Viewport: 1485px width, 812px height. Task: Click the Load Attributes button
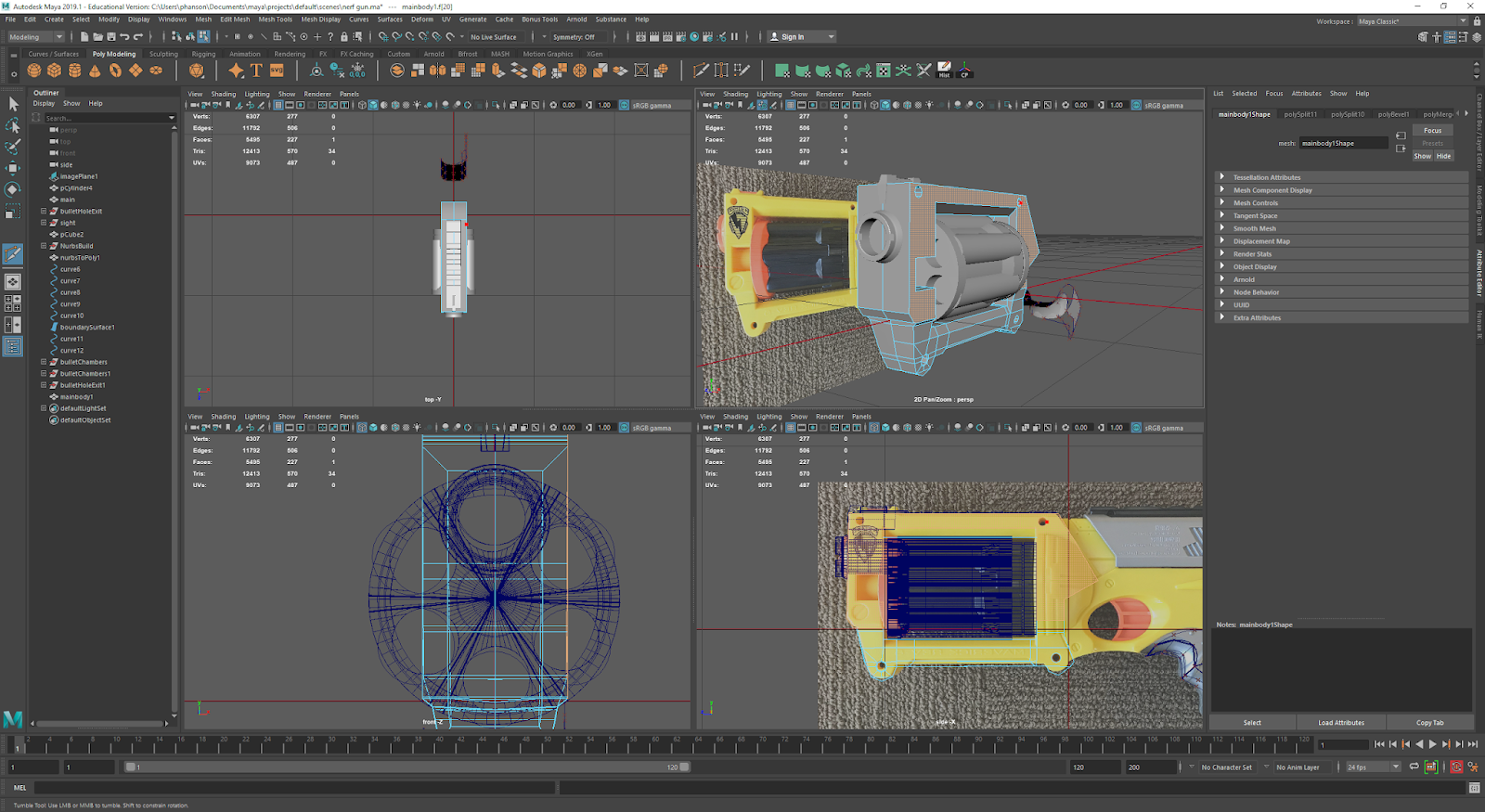coord(1341,722)
